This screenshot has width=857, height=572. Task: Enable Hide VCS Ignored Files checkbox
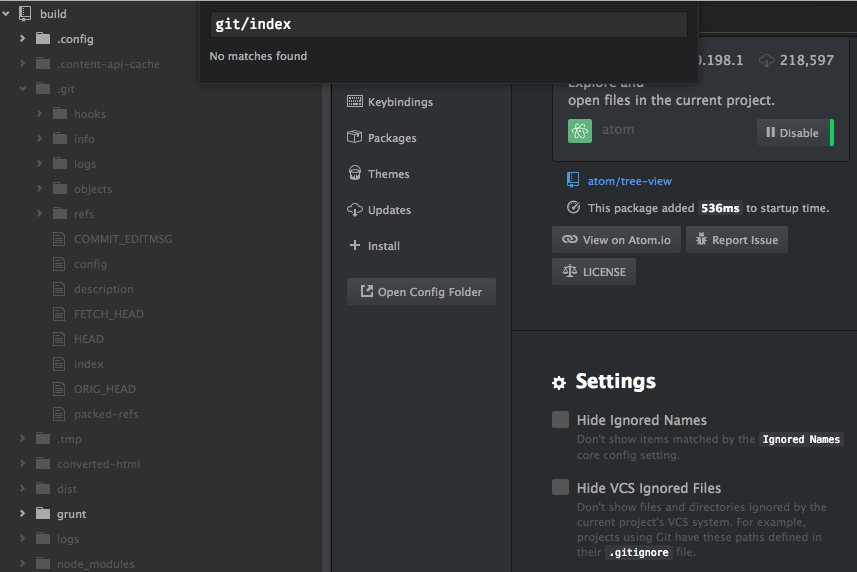tap(560, 487)
